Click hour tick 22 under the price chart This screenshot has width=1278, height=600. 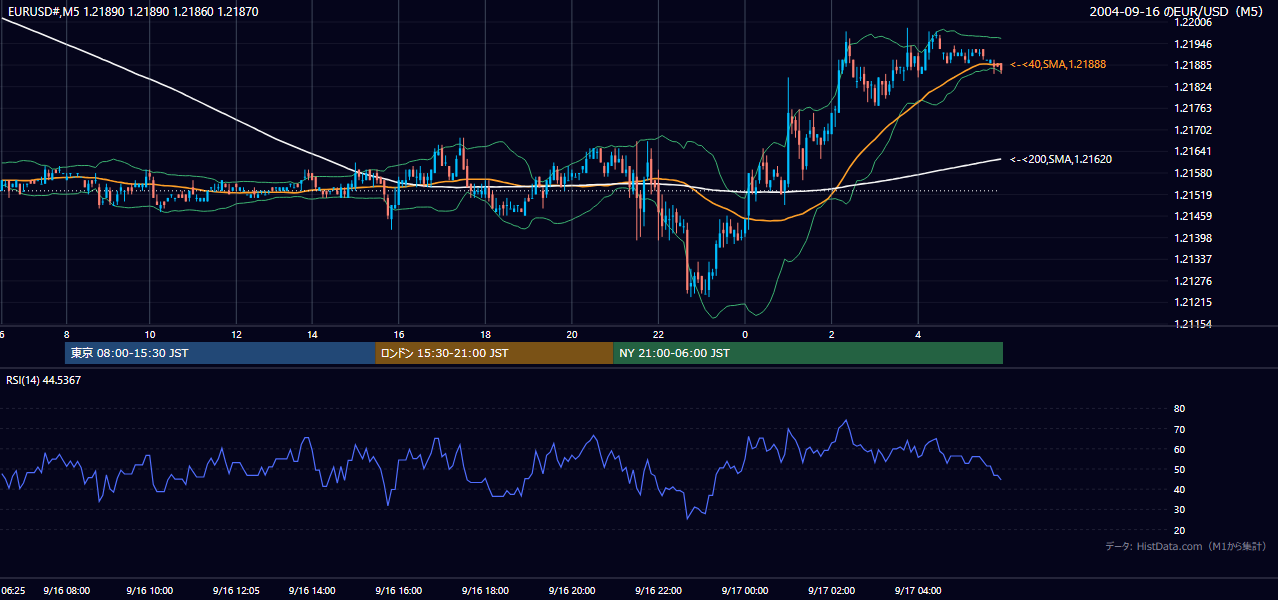[658, 334]
